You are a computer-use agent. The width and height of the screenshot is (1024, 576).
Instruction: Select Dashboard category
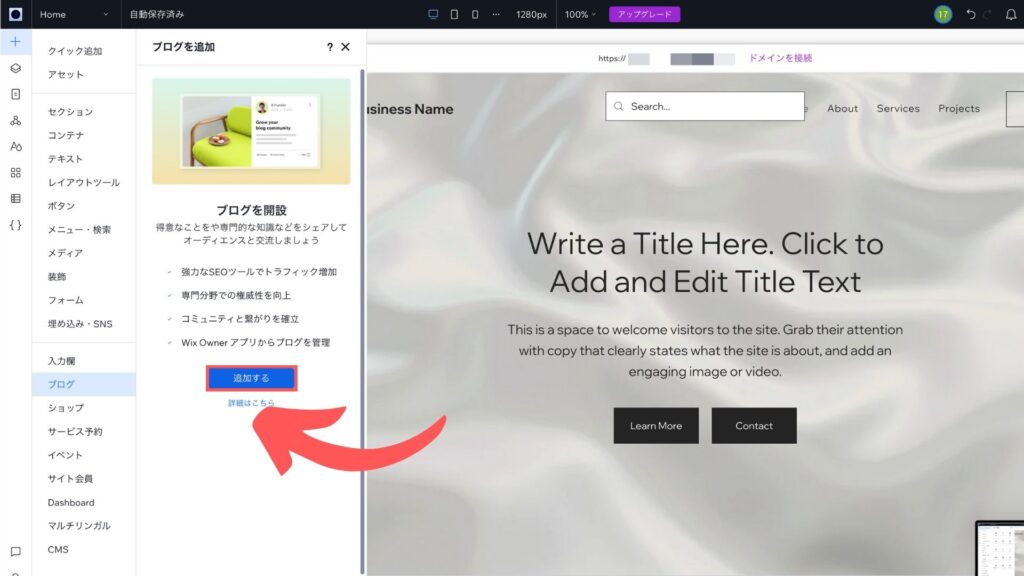(71, 502)
